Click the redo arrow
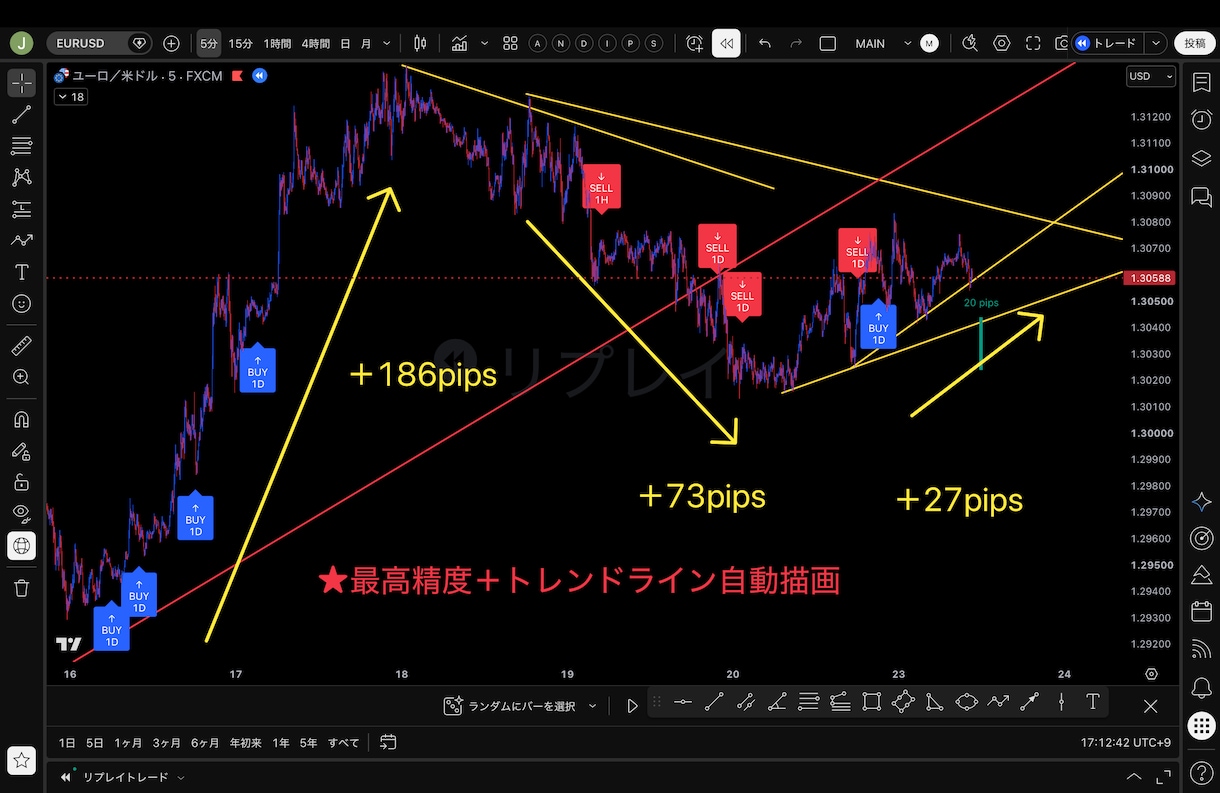The height and width of the screenshot is (793, 1220). 796,43
